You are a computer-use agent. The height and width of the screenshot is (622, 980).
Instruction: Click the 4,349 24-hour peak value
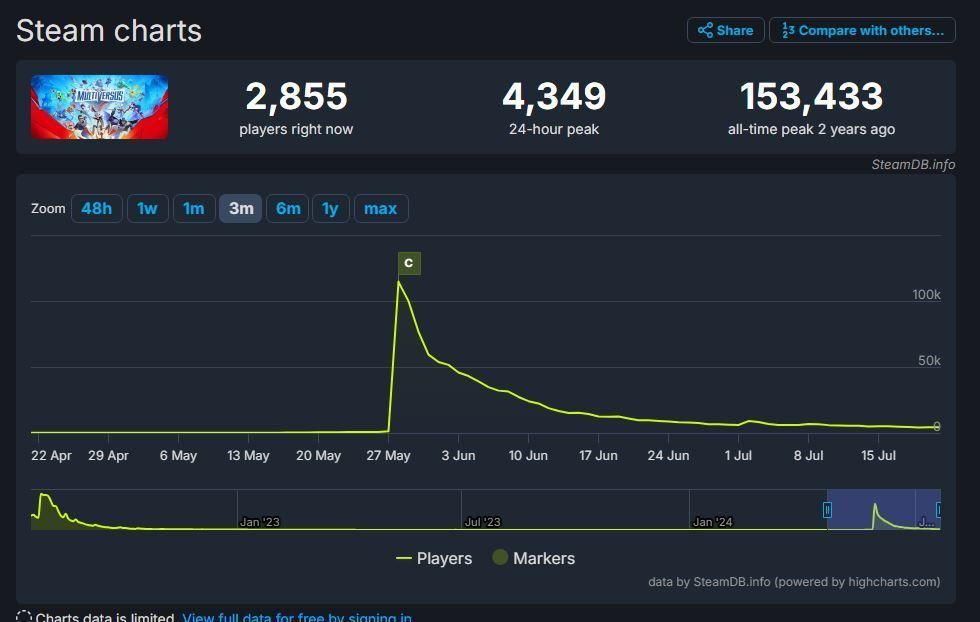[x=554, y=96]
